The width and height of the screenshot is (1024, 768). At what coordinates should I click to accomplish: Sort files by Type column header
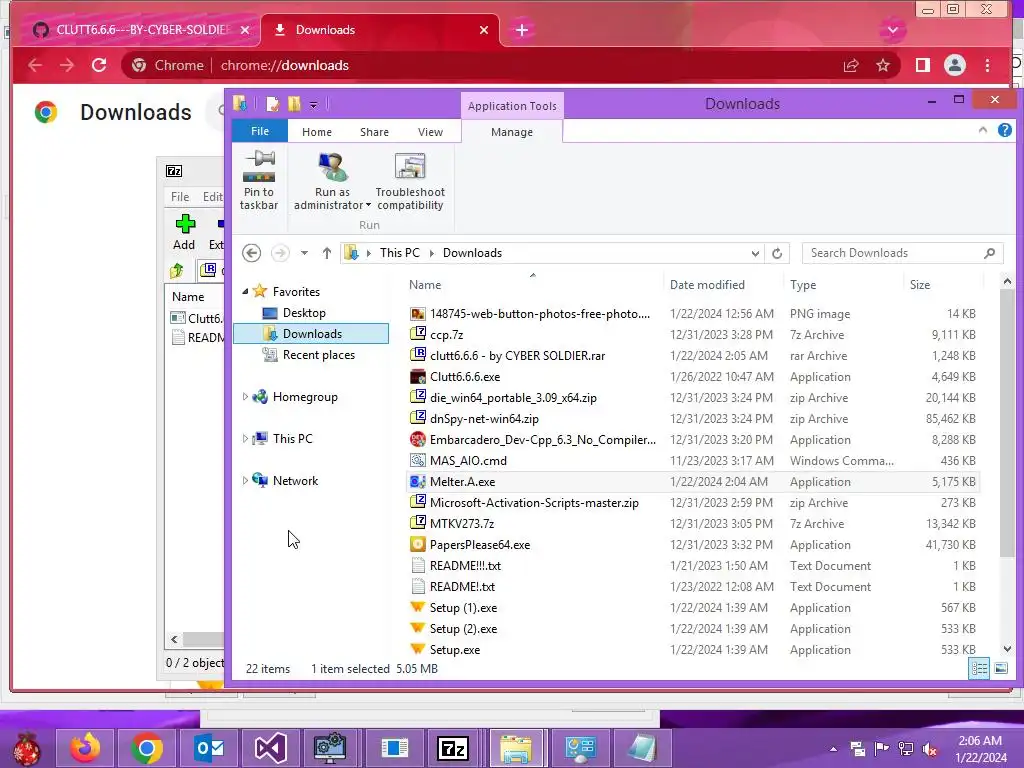pyautogui.click(x=803, y=285)
